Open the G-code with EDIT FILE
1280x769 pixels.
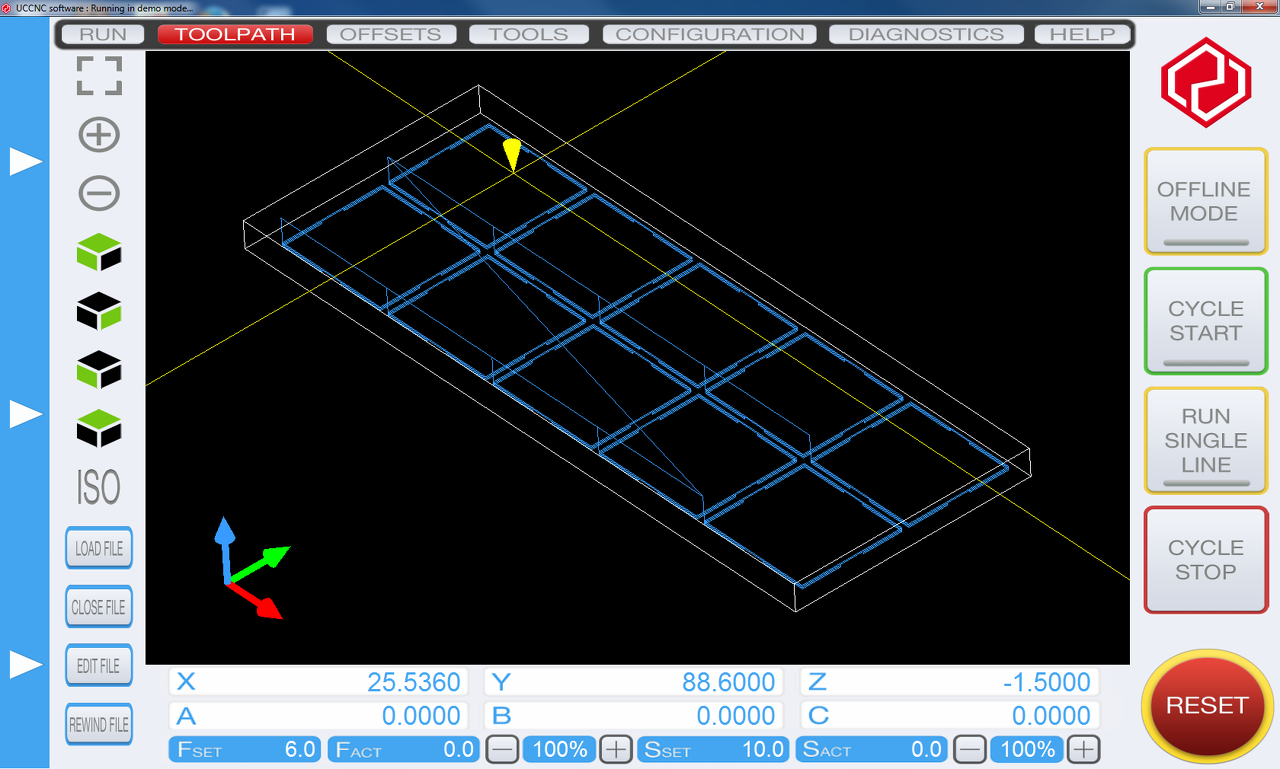(99, 665)
